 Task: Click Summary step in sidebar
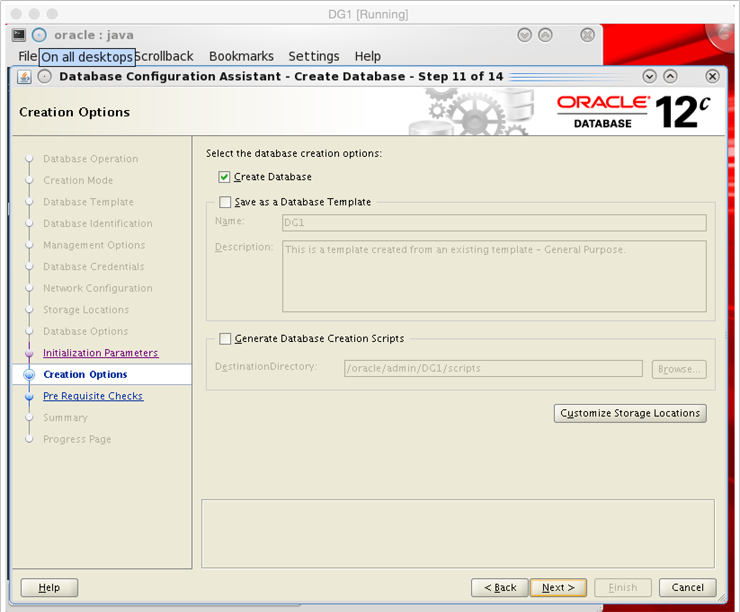(65, 418)
